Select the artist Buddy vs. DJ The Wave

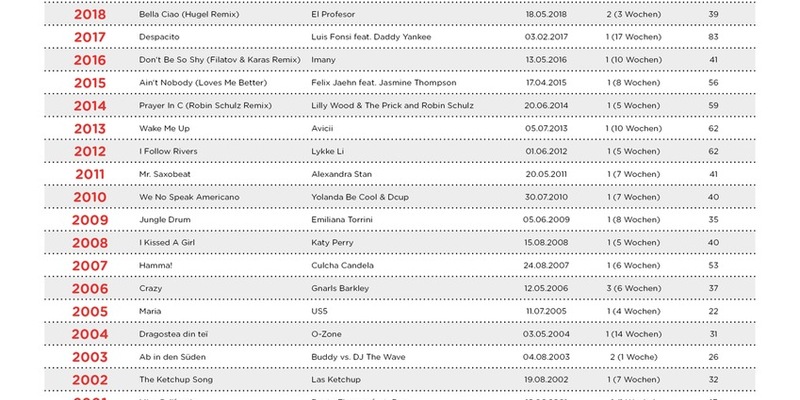[x=360, y=359]
